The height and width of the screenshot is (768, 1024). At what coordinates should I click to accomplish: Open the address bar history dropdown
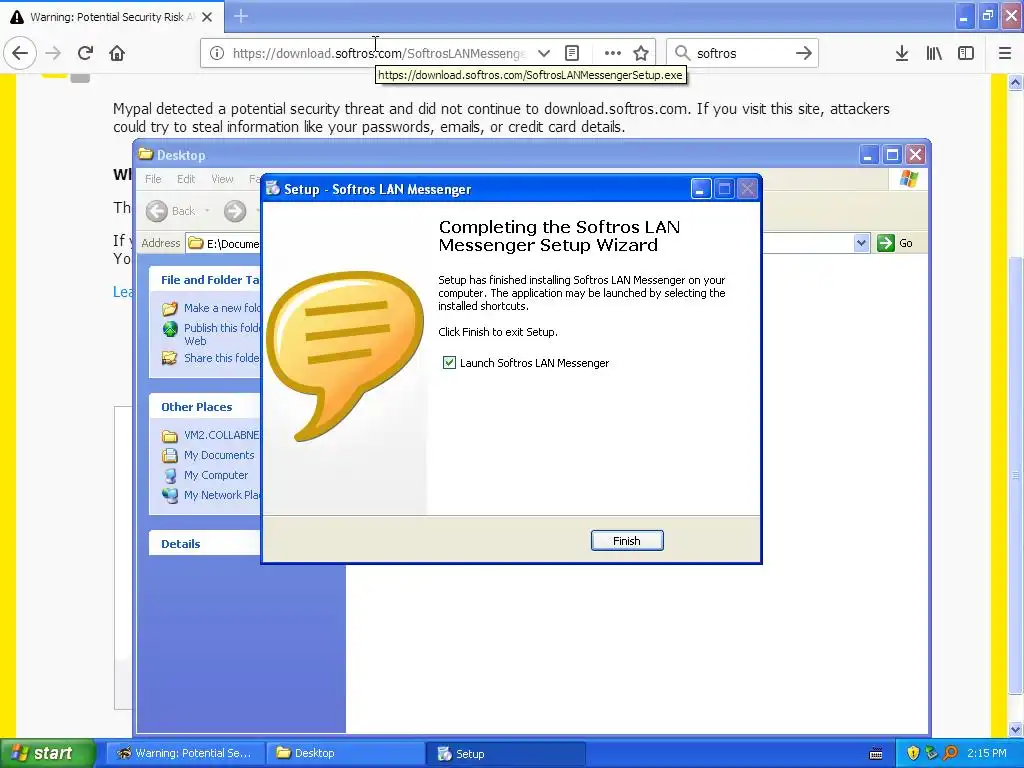point(543,53)
